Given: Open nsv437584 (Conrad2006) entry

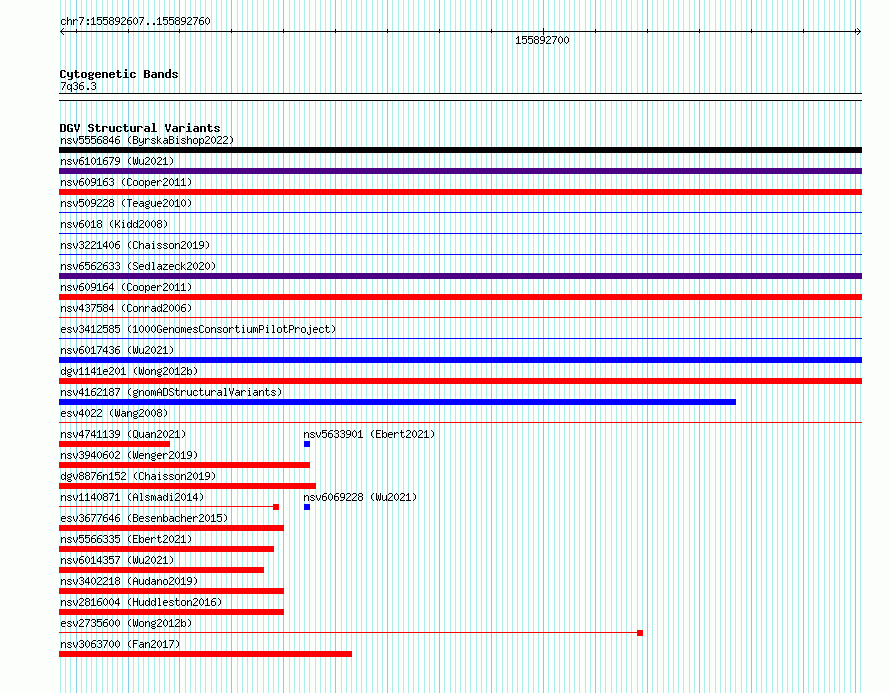Looking at the screenshot, I should click(126, 308).
